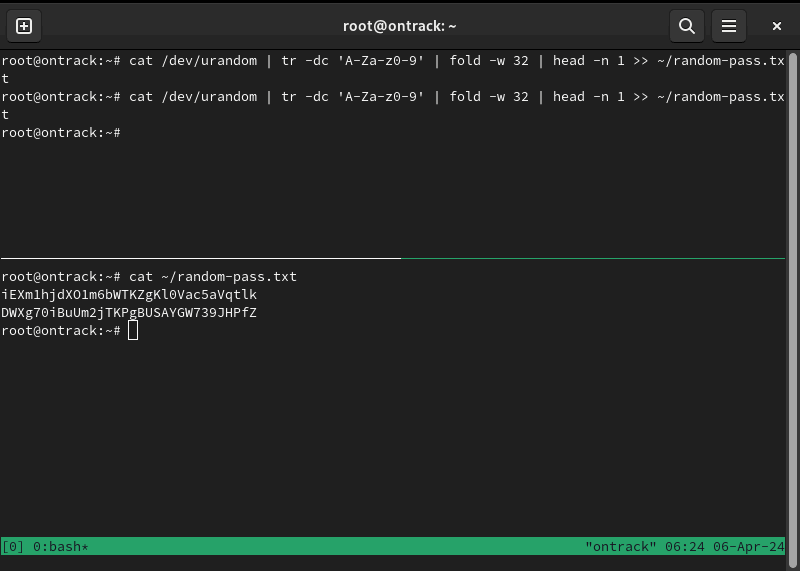The height and width of the screenshot is (571, 800).
Task: Open the hamburger menu
Action: (x=729, y=26)
